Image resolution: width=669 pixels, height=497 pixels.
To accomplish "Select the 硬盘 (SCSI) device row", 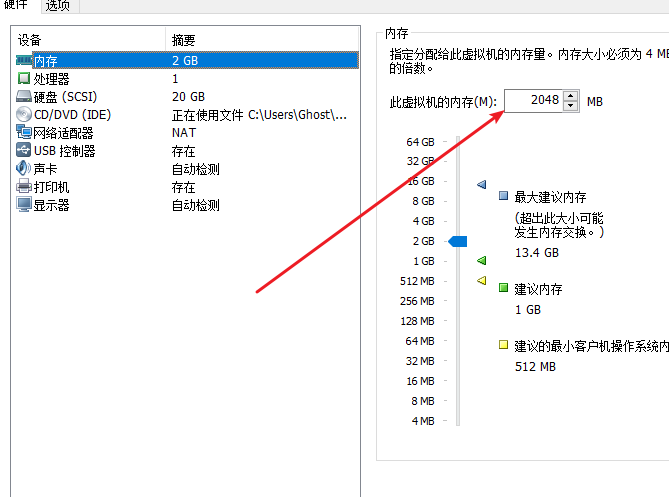I will pyautogui.click(x=187, y=96).
